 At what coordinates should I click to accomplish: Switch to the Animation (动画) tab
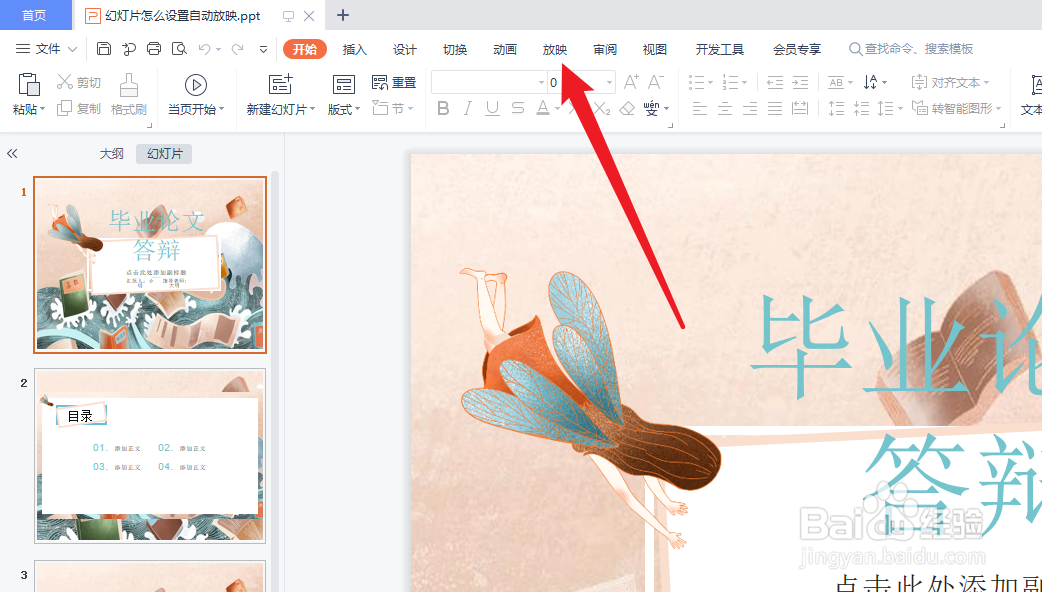pyautogui.click(x=505, y=49)
